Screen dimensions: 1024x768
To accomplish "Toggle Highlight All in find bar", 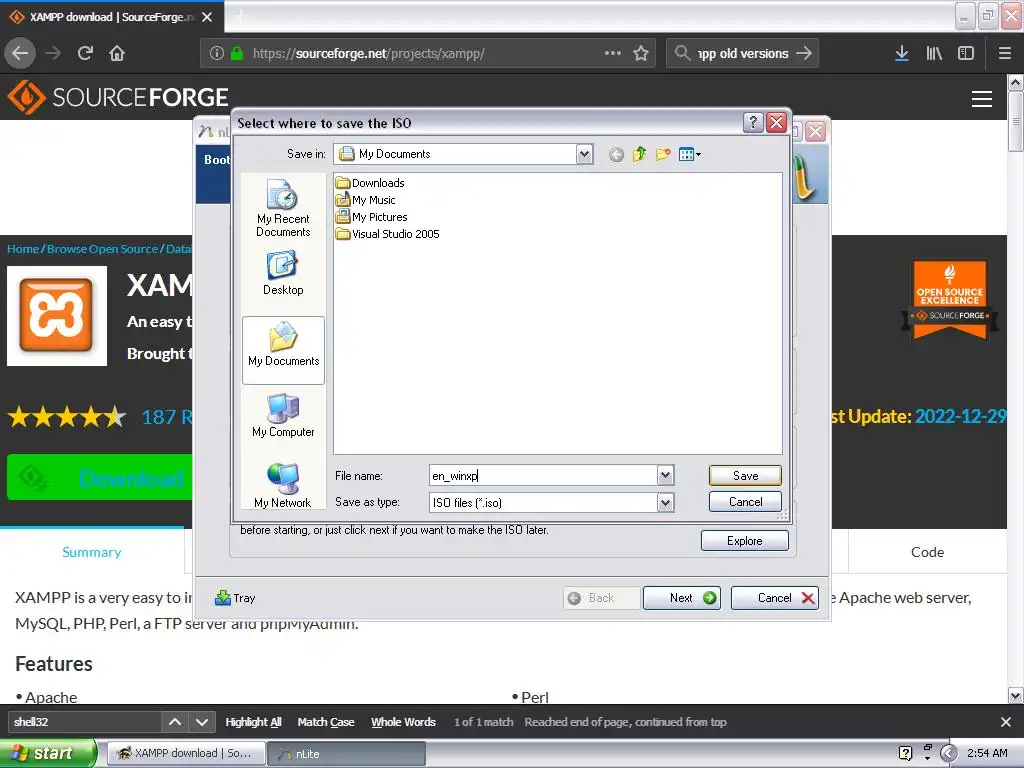I will (253, 722).
